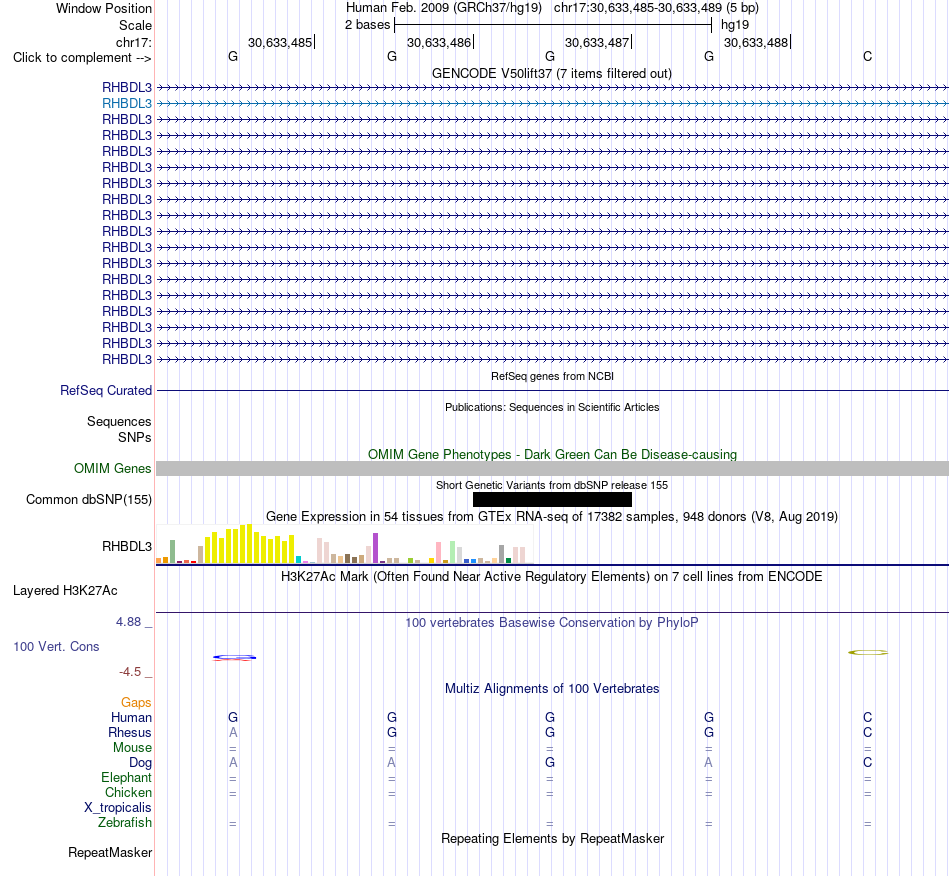
Task: Click the RHBDL3 label beside the GTEx chart
Action: point(127,546)
